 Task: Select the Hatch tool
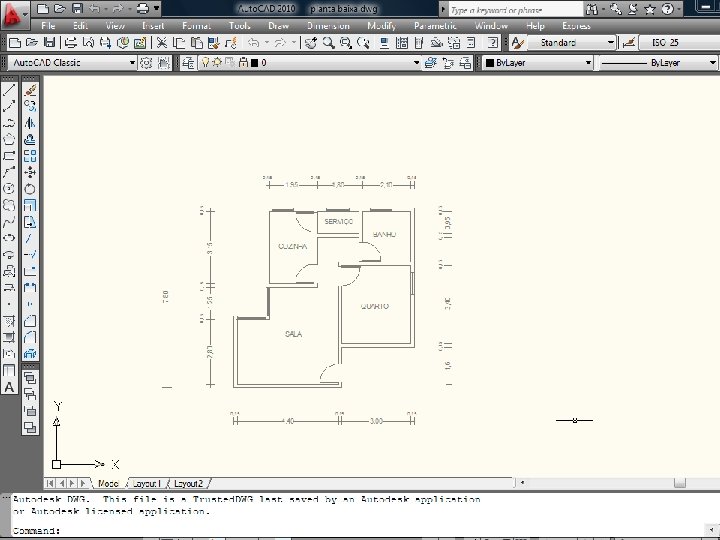pos(9,321)
